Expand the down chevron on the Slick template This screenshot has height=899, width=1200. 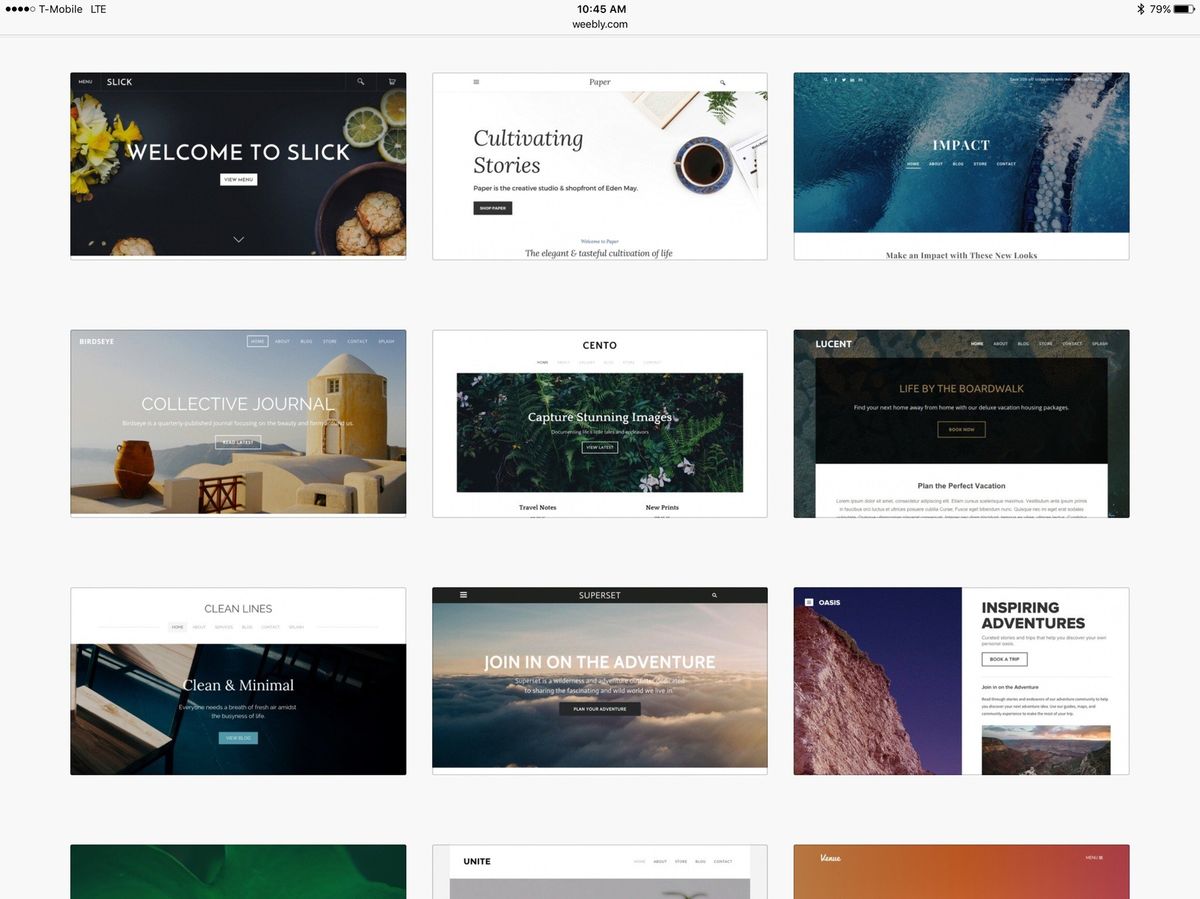click(x=238, y=239)
